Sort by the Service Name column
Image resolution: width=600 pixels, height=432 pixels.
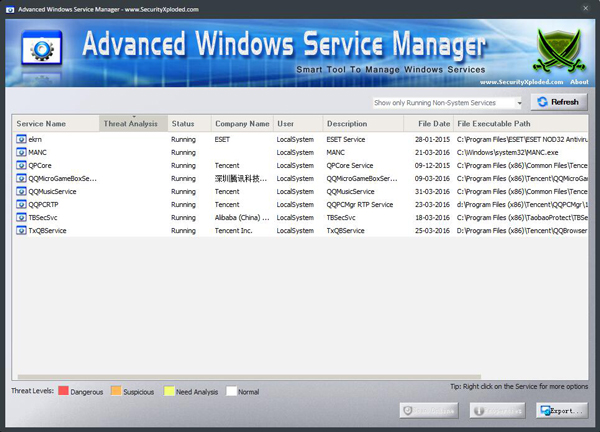tap(55, 124)
